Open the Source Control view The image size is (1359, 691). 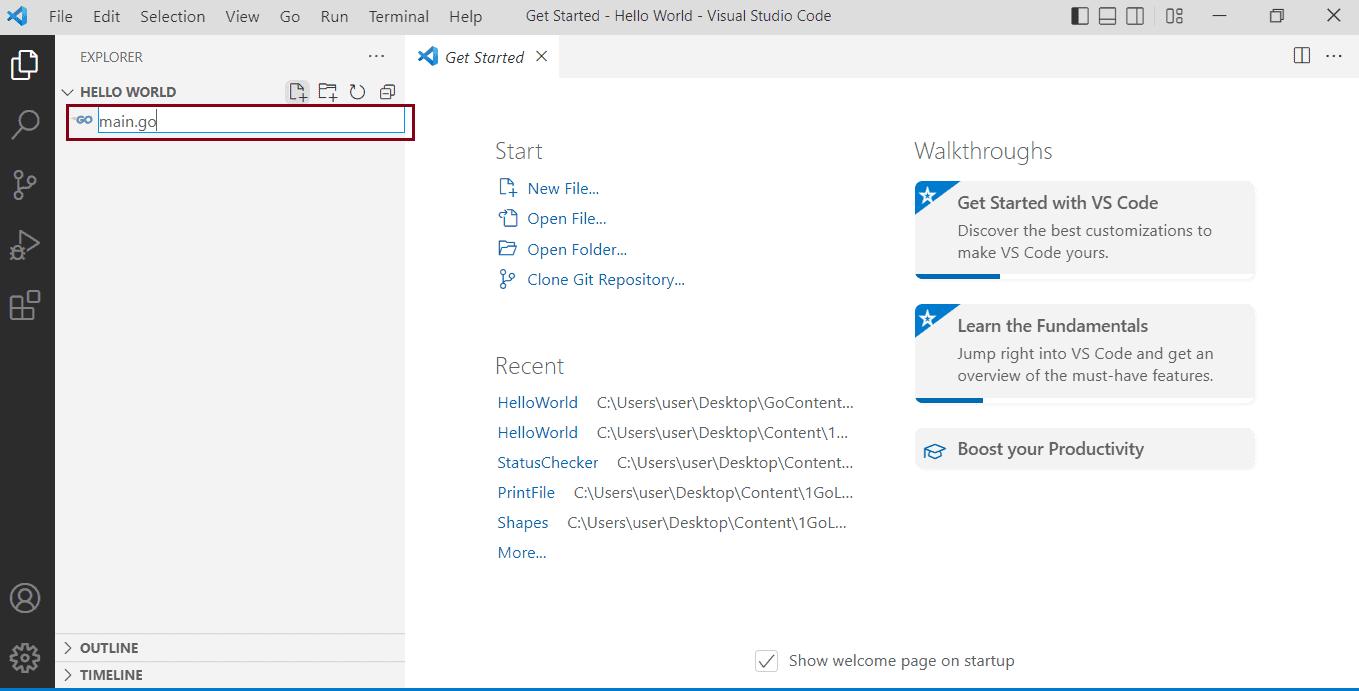coord(25,185)
